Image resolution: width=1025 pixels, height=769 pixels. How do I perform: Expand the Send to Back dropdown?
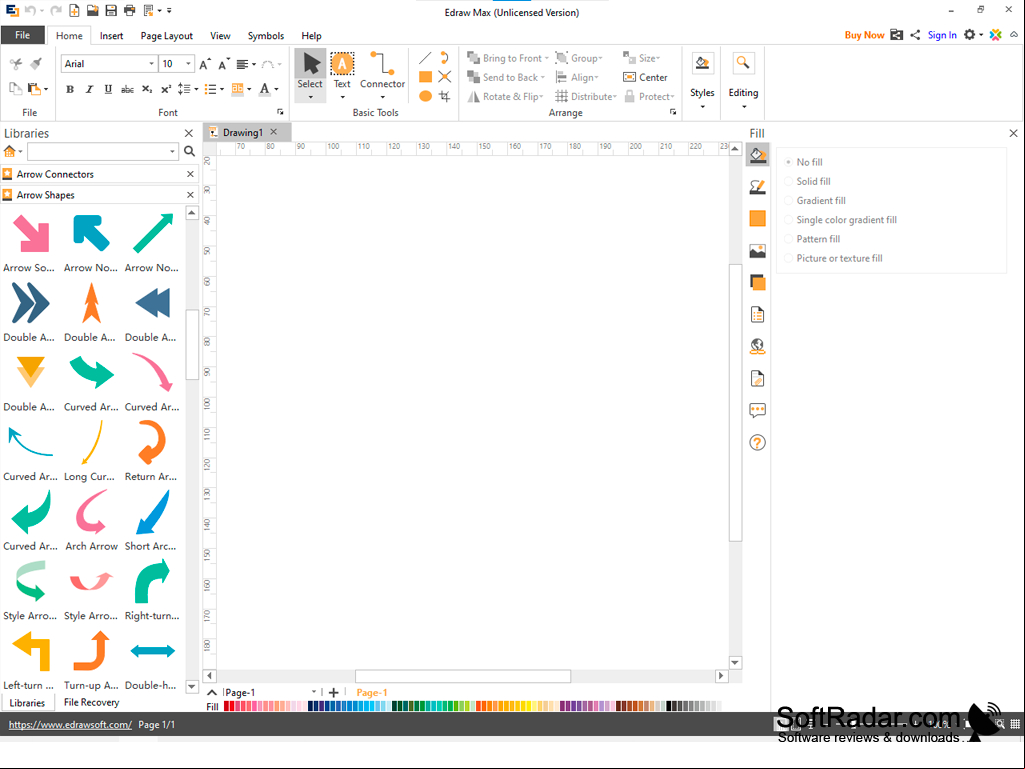[x=543, y=77]
